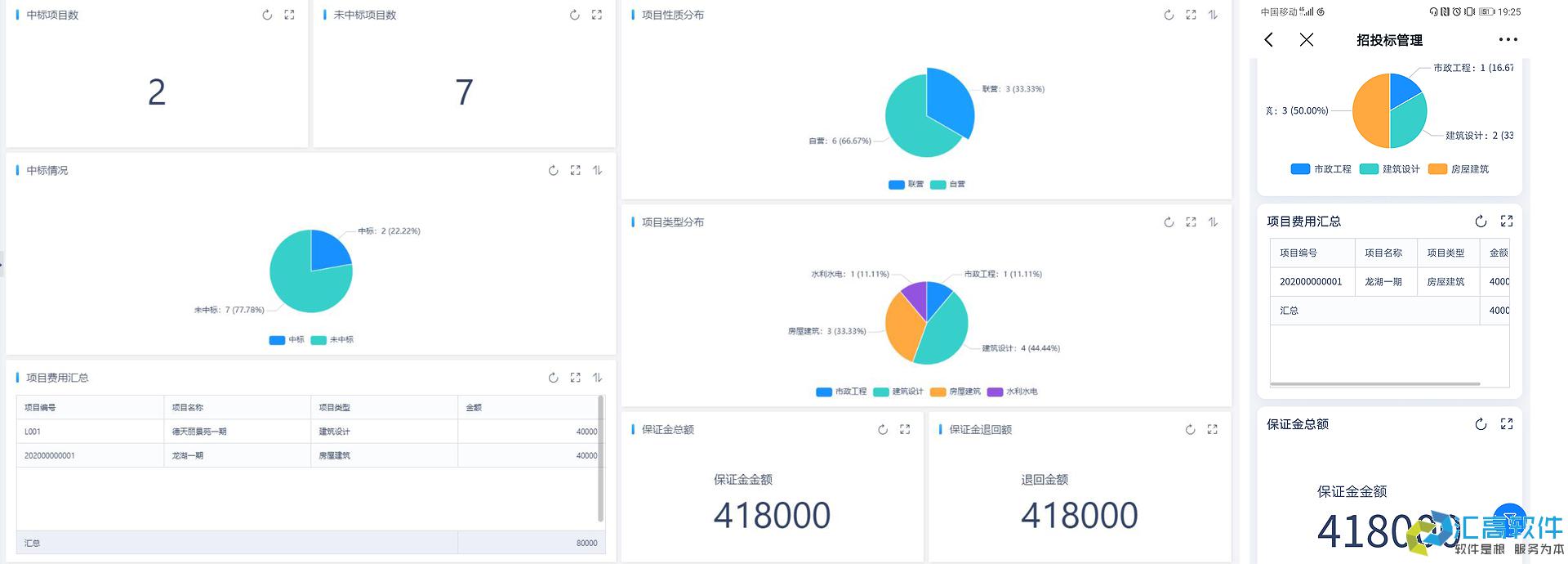Click 项目名称 header in mobile table
The image size is (1568, 564).
pos(1386,253)
